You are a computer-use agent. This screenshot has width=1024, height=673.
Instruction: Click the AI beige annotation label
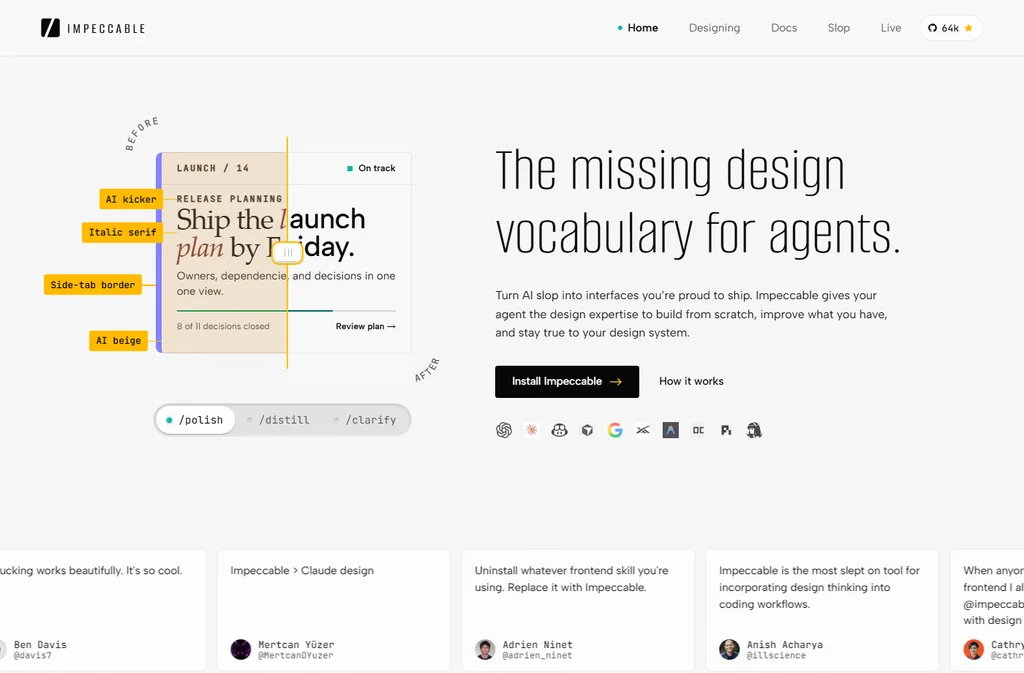(118, 340)
